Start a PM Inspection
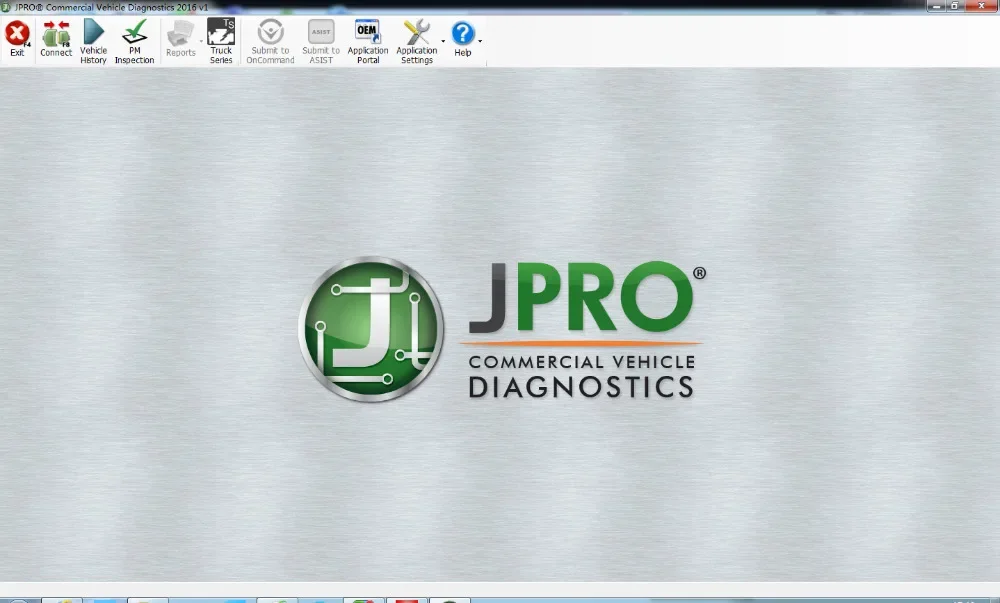Viewport: 1000px width, 603px height. [135, 41]
